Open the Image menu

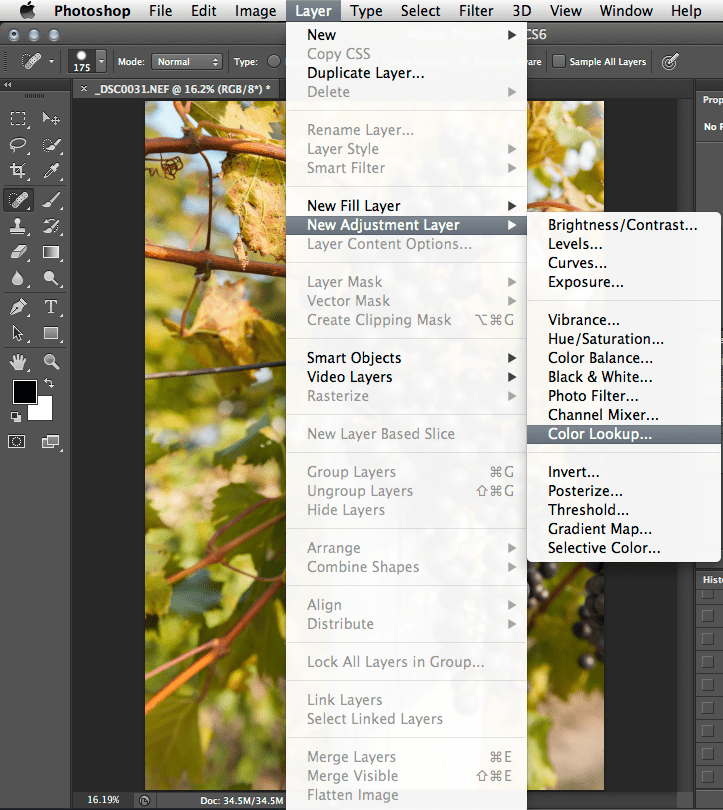(256, 10)
